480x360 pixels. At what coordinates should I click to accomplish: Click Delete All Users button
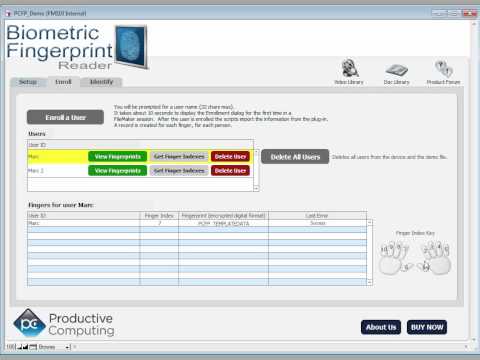pos(295,157)
